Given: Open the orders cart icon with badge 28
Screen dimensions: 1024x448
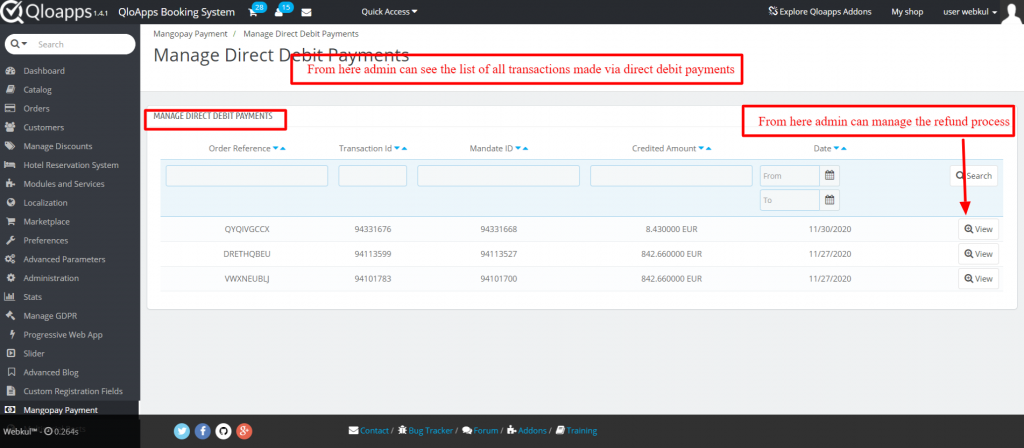Looking at the screenshot, I should pyautogui.click(x=253, y=12).
